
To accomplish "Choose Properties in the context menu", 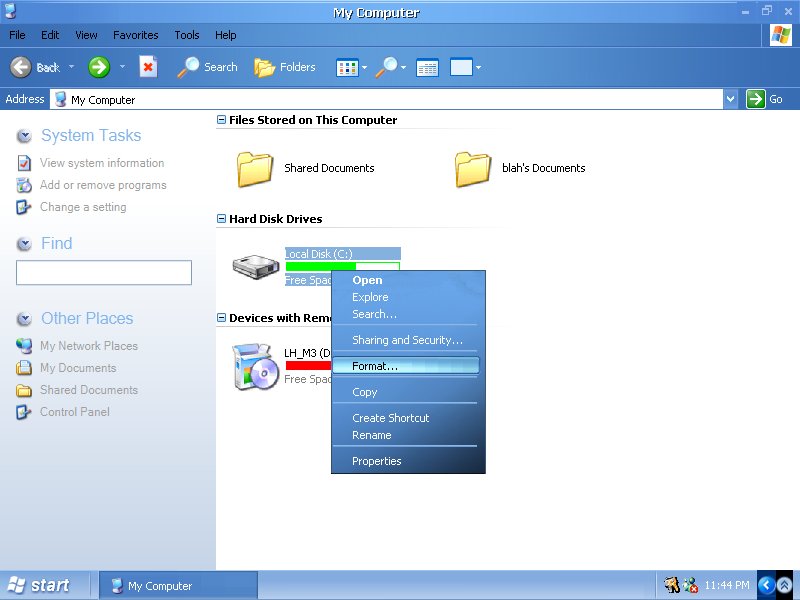I will (377, 461).
